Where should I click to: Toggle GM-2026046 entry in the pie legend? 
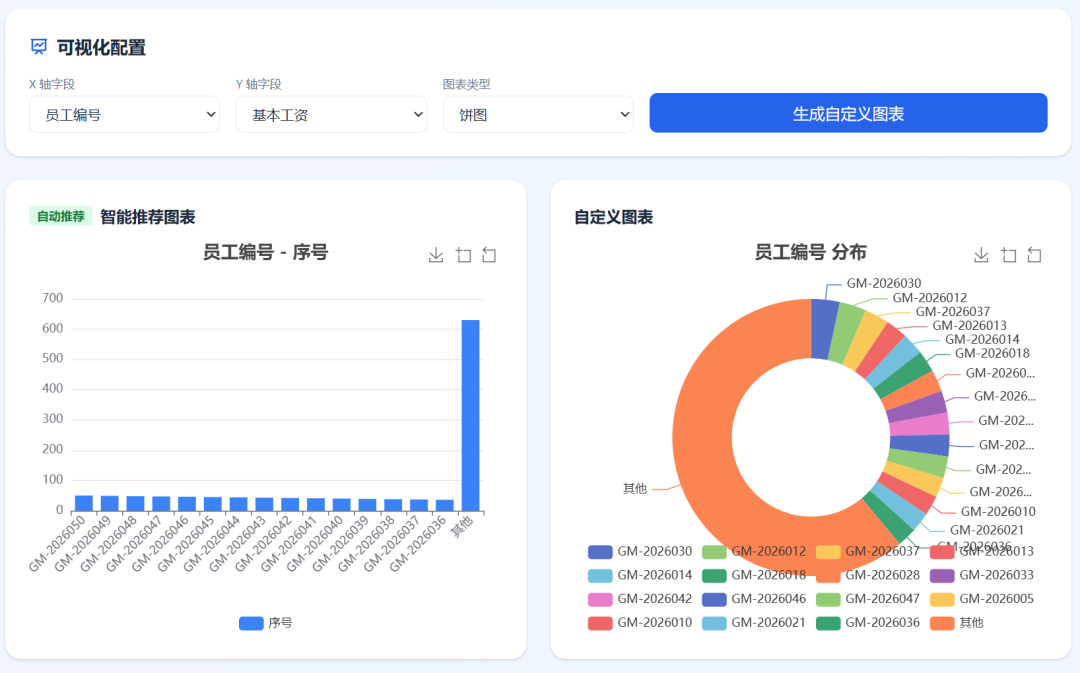point(754,599)
